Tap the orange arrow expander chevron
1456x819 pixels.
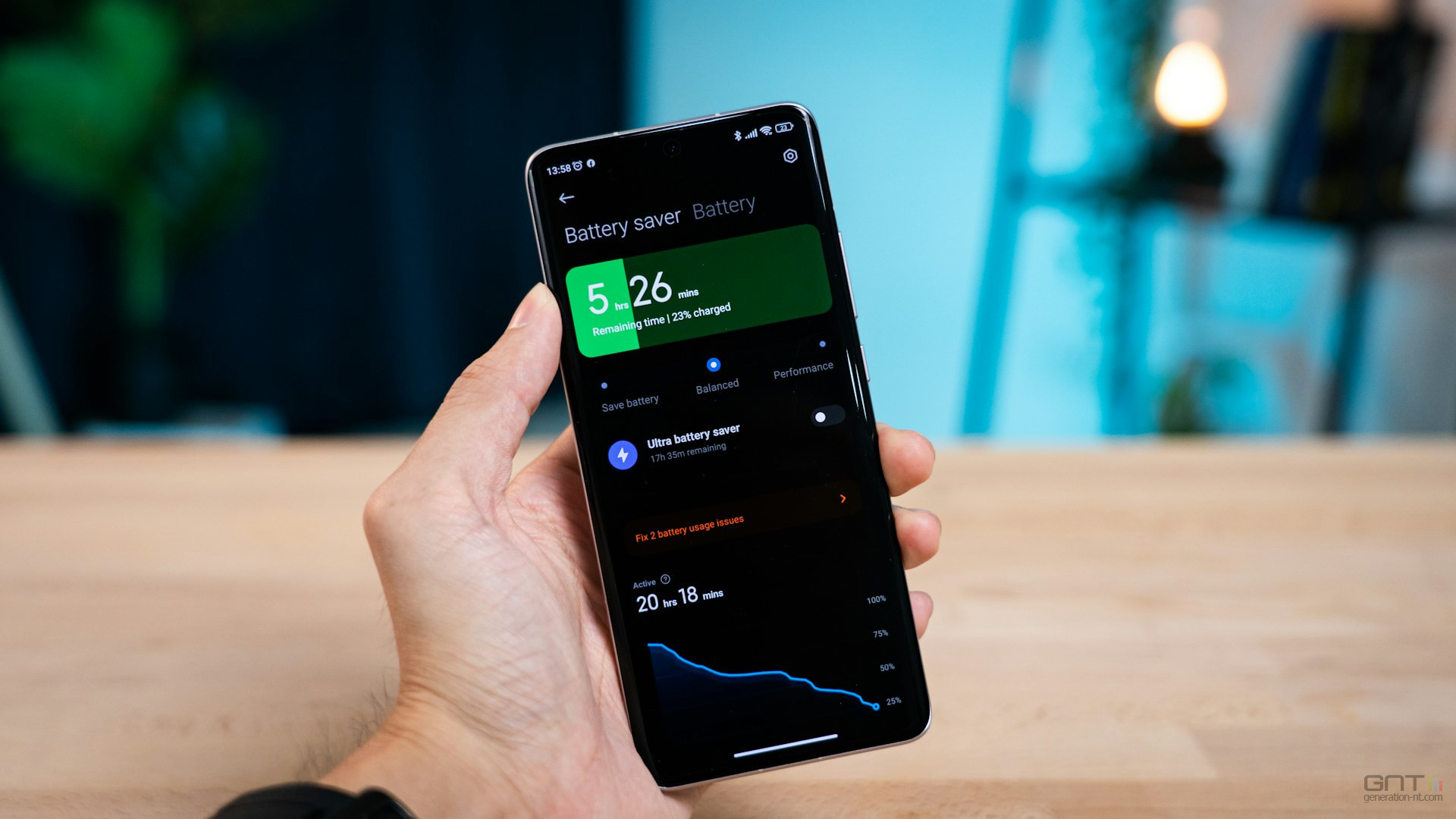[840, 498]
